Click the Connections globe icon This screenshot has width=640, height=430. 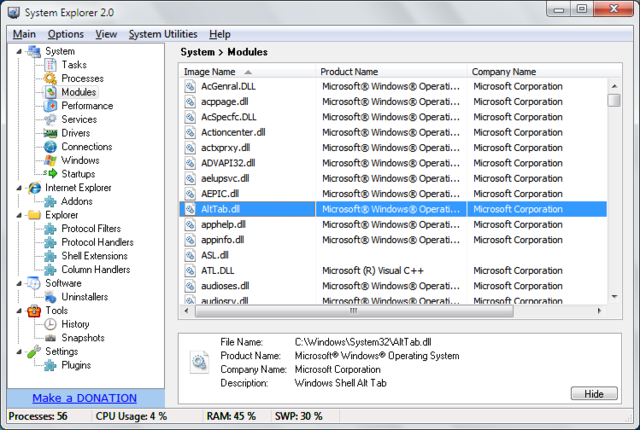pyautogui.click(x=50, y=146)
